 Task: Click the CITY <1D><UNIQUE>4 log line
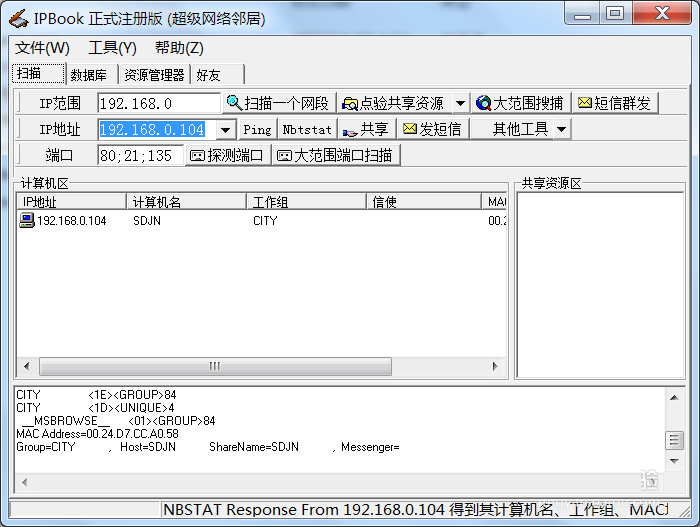tap(95, 408)
